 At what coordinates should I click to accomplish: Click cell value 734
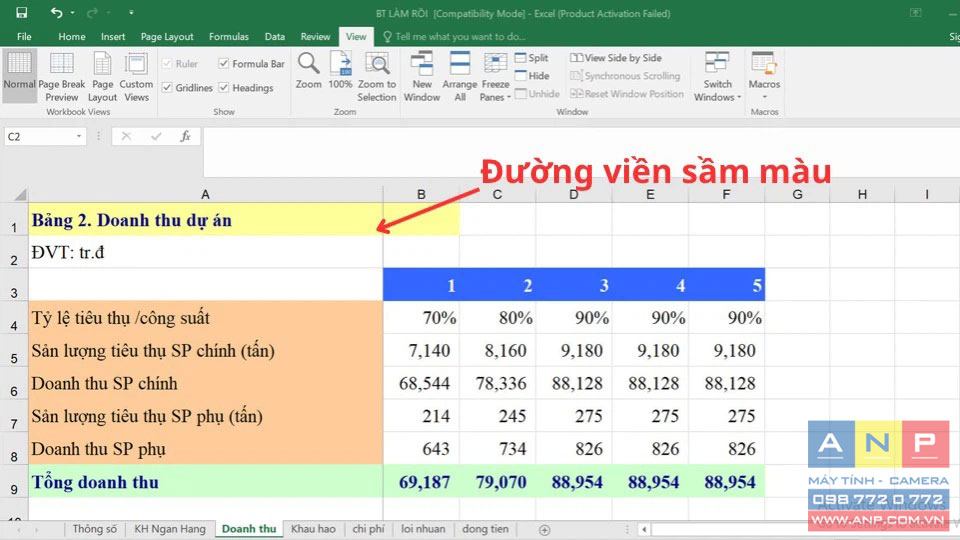point(498,449)
